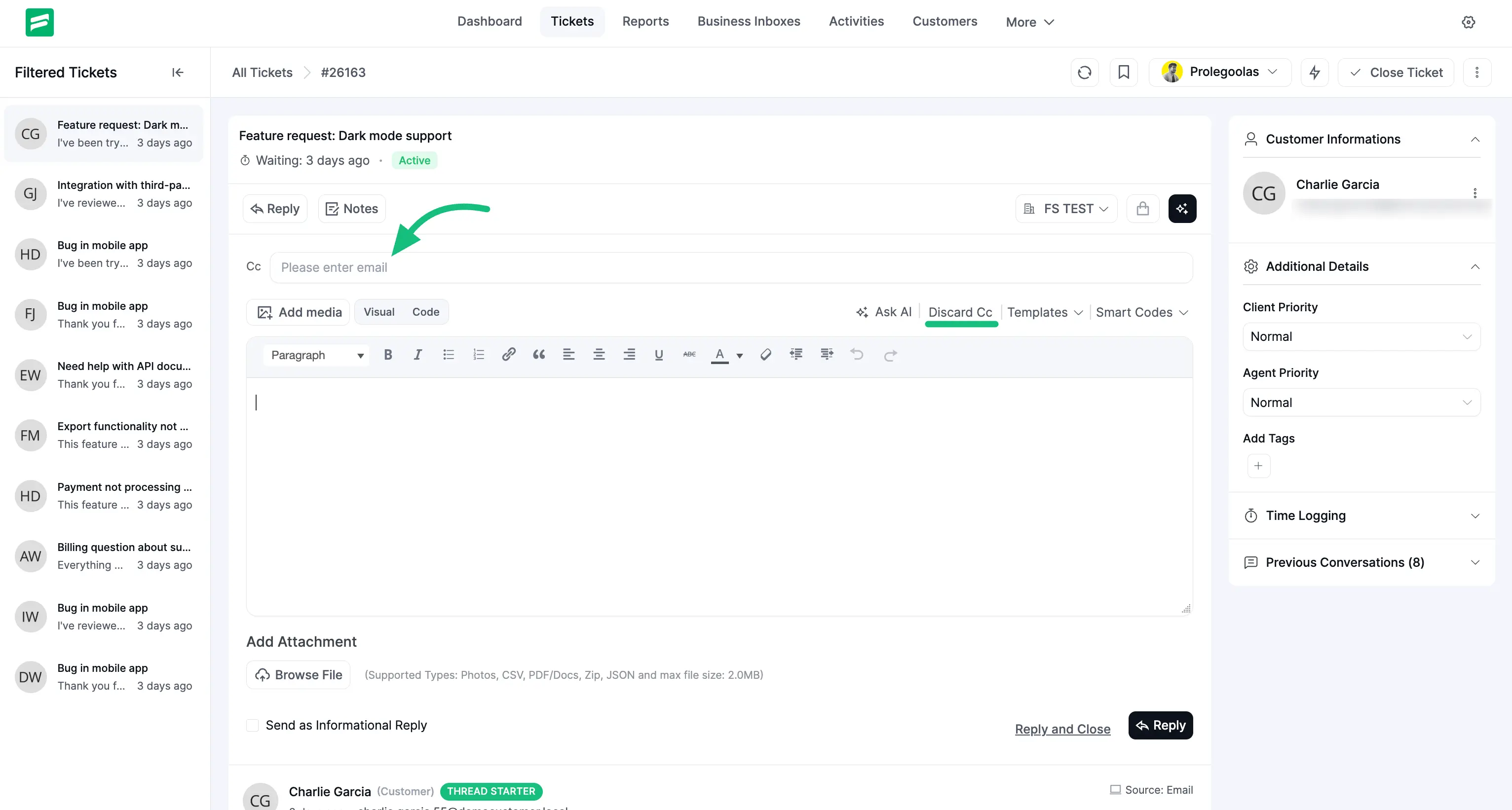Open the text color picker arrow

coord(740,356)
